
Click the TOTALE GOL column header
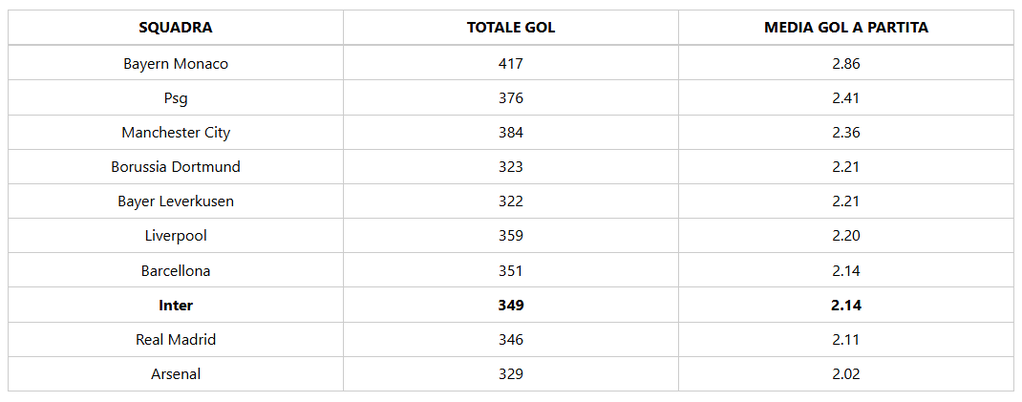tap(510, 27)
